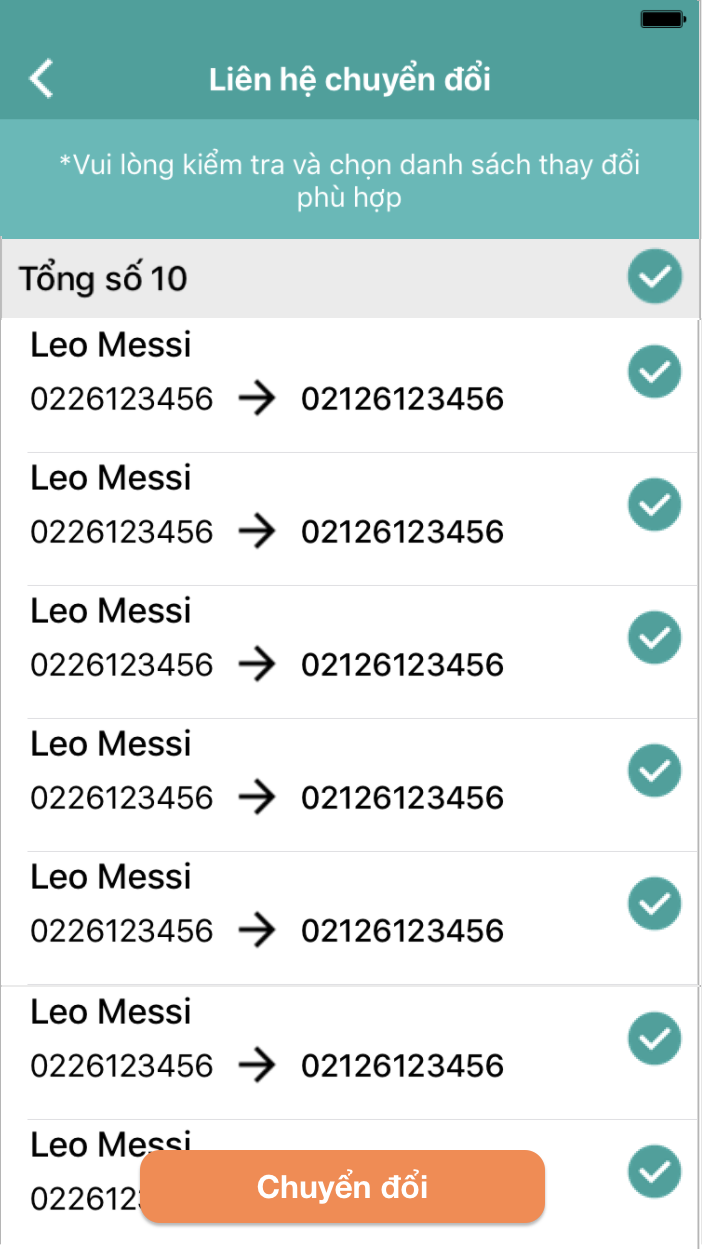Screen dimensions: 703x1249
Task: Deselect the seventh contact's checkmark at the bottom
Action: [655, 1171]
